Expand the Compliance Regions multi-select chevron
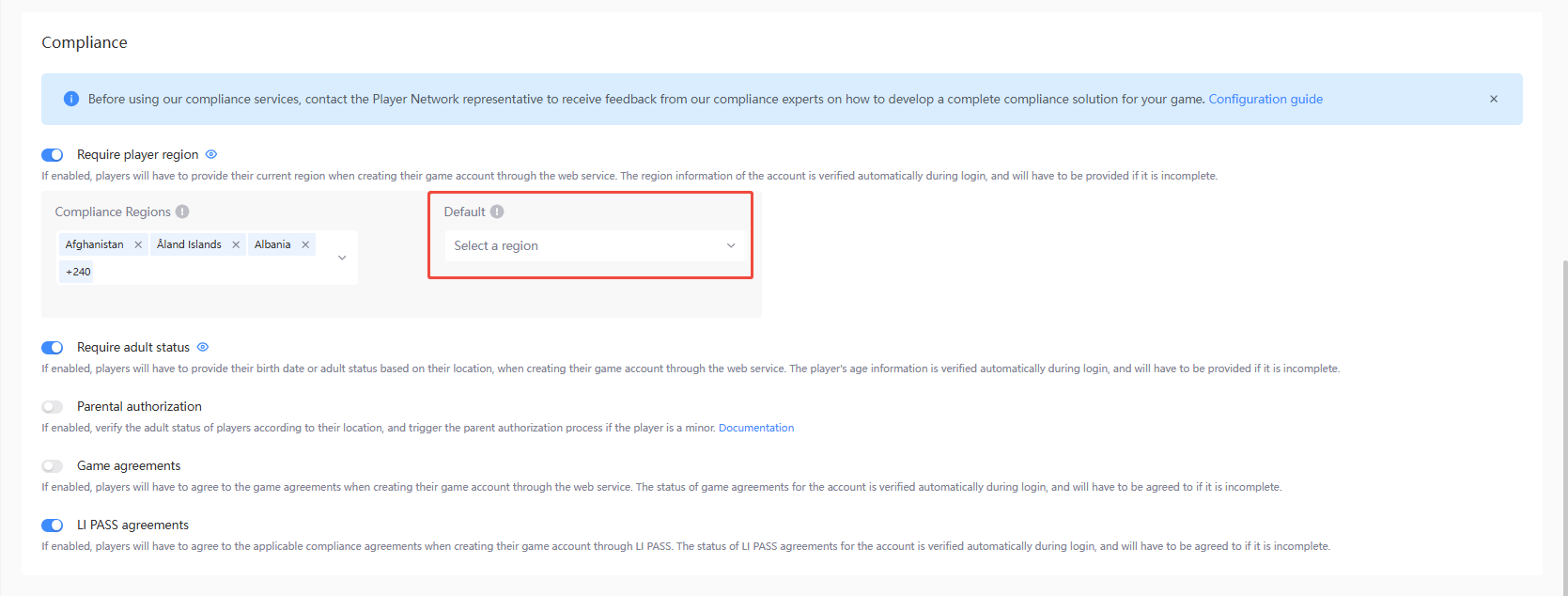 point(342,258)
